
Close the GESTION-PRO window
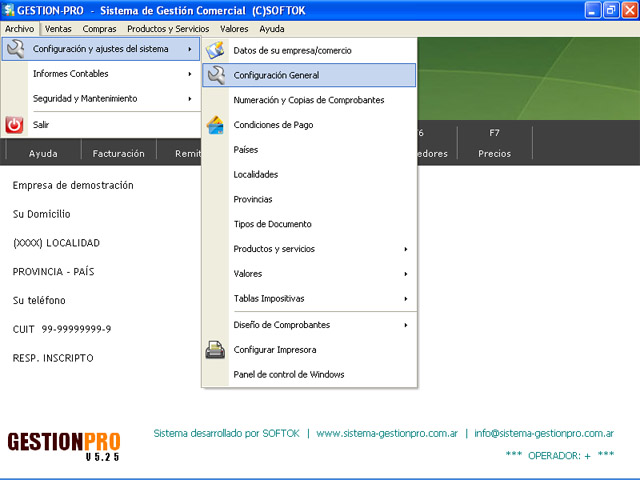coord(629,11)
